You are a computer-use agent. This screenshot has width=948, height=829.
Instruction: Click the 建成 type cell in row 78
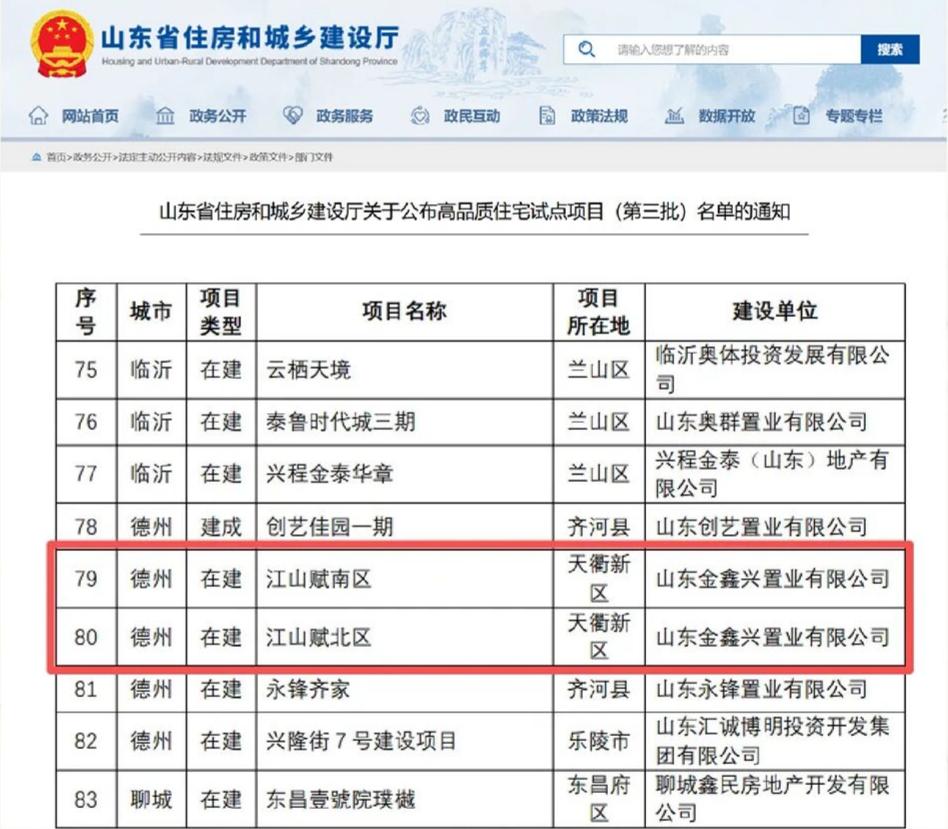coord(221,527)
